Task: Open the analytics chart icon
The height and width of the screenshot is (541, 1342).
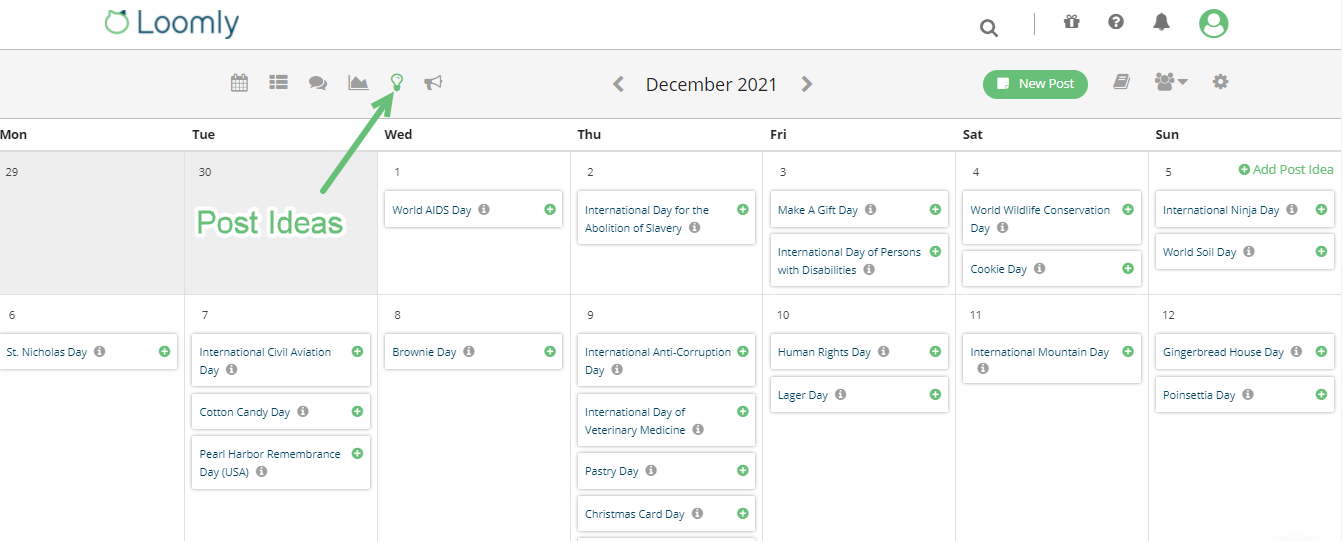Action: (x=358, y=83)
